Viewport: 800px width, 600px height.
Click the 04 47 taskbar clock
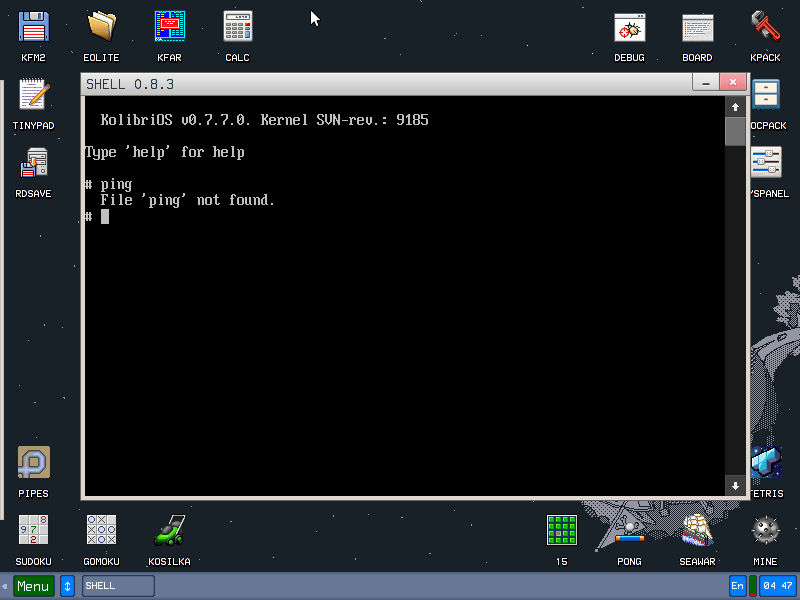tap(778, 586)
